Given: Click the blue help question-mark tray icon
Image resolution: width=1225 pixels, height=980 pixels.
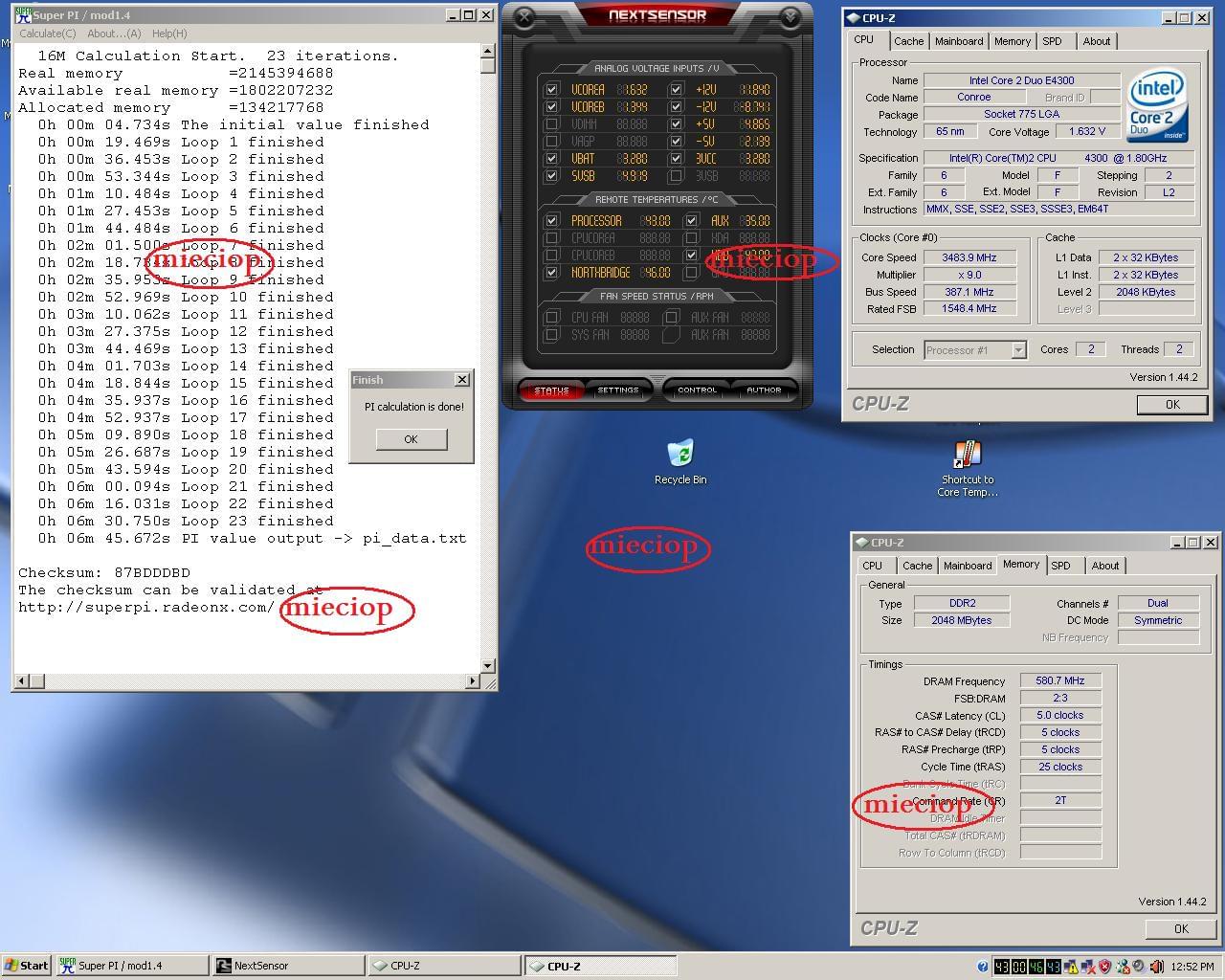Looking at the screenshot, I should 983,967.
